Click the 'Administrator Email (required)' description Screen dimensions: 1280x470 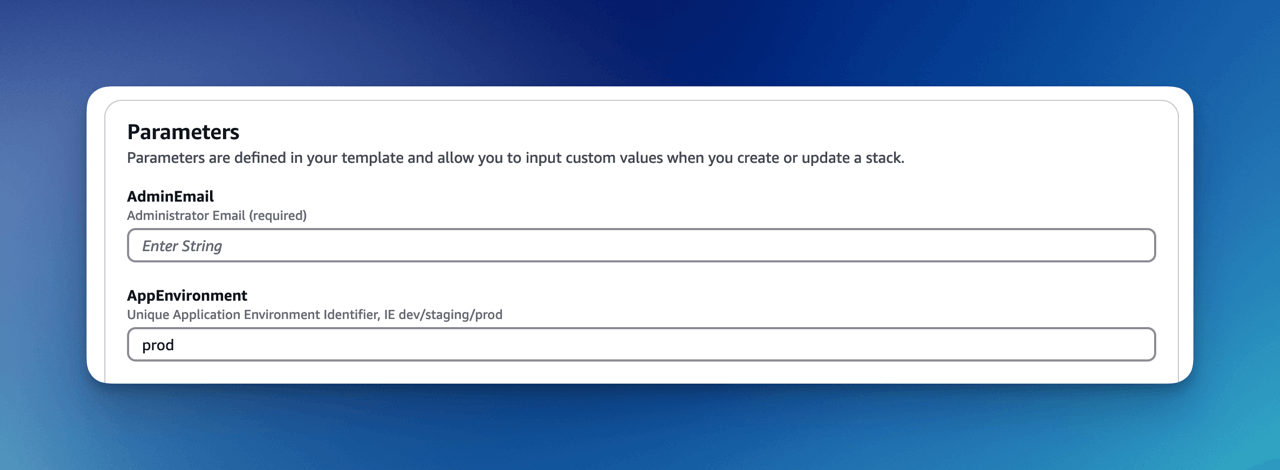[217, 215]
